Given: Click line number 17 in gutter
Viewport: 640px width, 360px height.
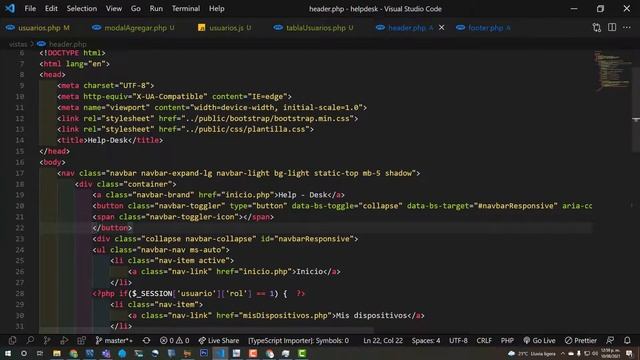Looking at the screenshot, I should [x=20, y=173].
